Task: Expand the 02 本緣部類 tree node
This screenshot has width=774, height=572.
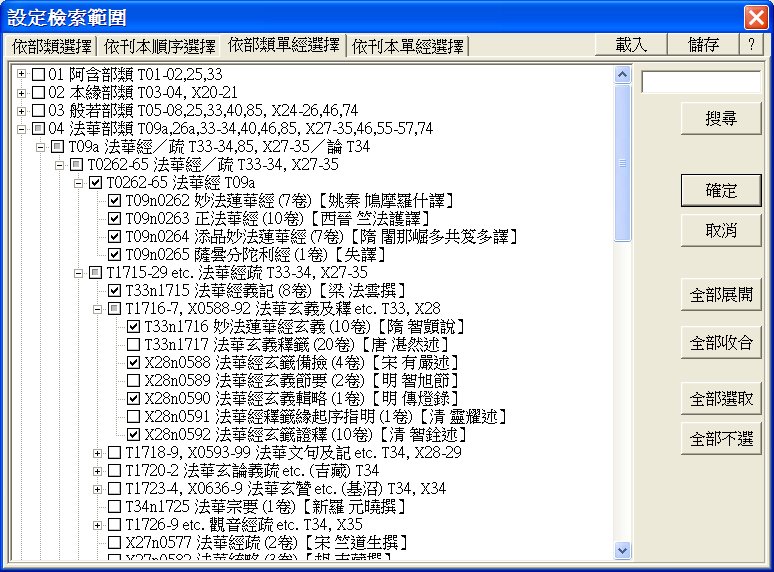Action: click(x=22, y=93)
